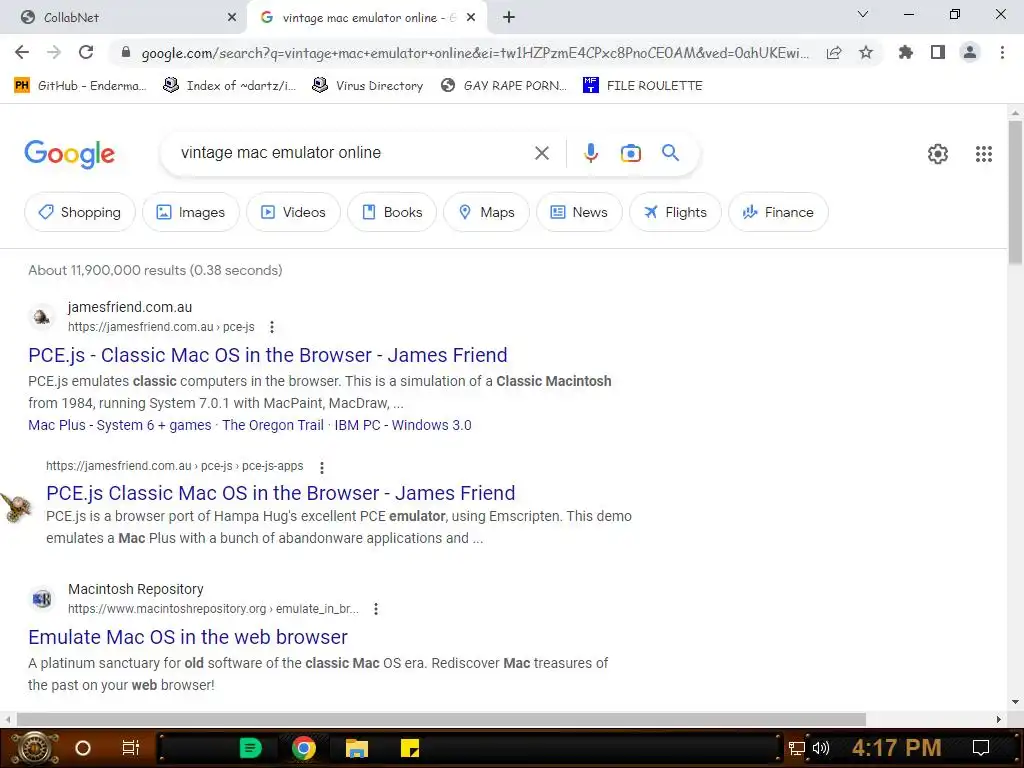Click the magnifier search button
This screenshot has width=1024, height=768.
tap(670, 153)
